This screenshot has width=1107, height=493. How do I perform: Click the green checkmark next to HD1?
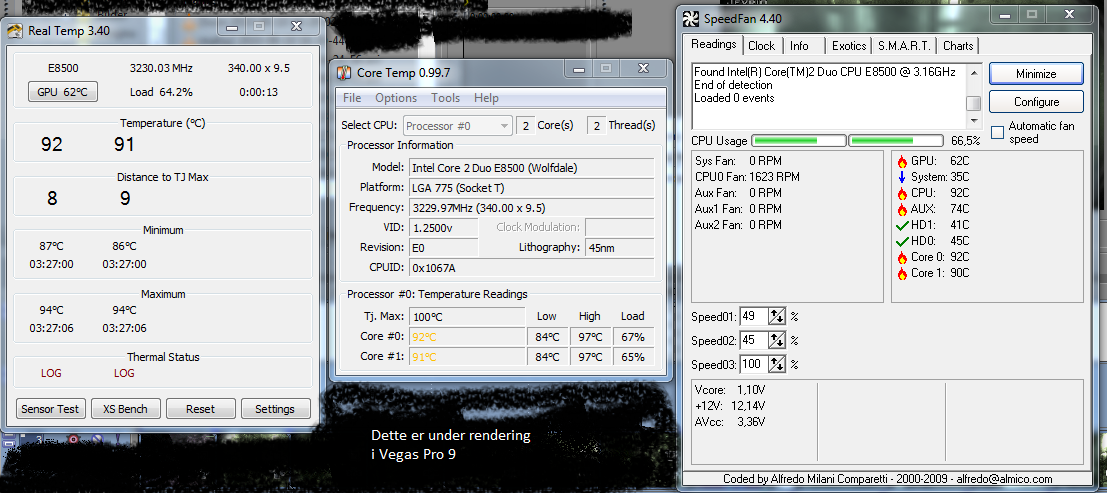coord(902,225)
